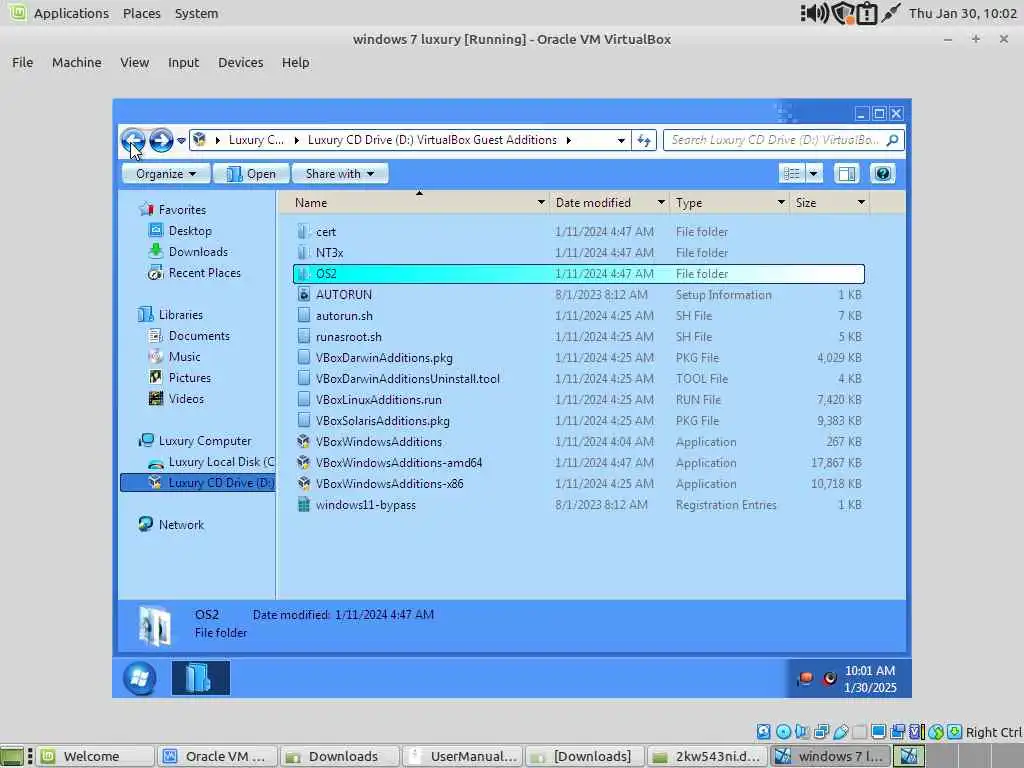Select windows11-bypass registry file
The image size is (1024, 768).
pos(365,505)
